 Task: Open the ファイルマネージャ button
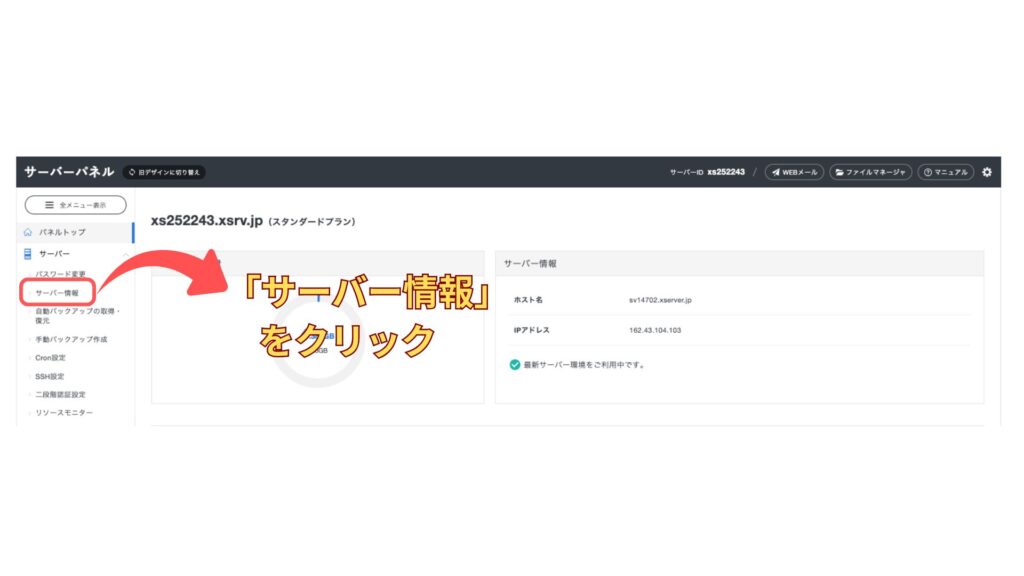pos(870,172)
